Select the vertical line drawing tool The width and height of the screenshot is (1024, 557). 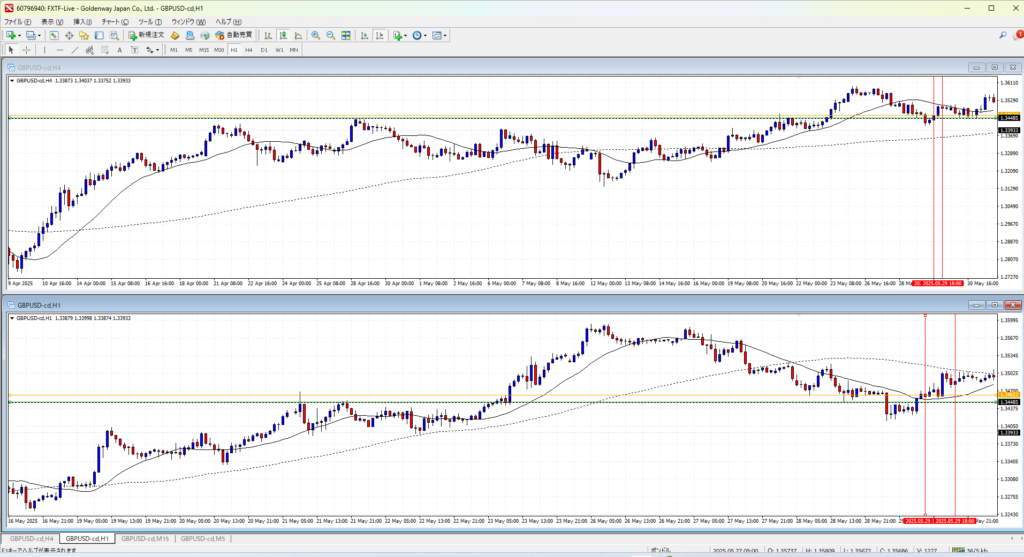click(46, 49)
